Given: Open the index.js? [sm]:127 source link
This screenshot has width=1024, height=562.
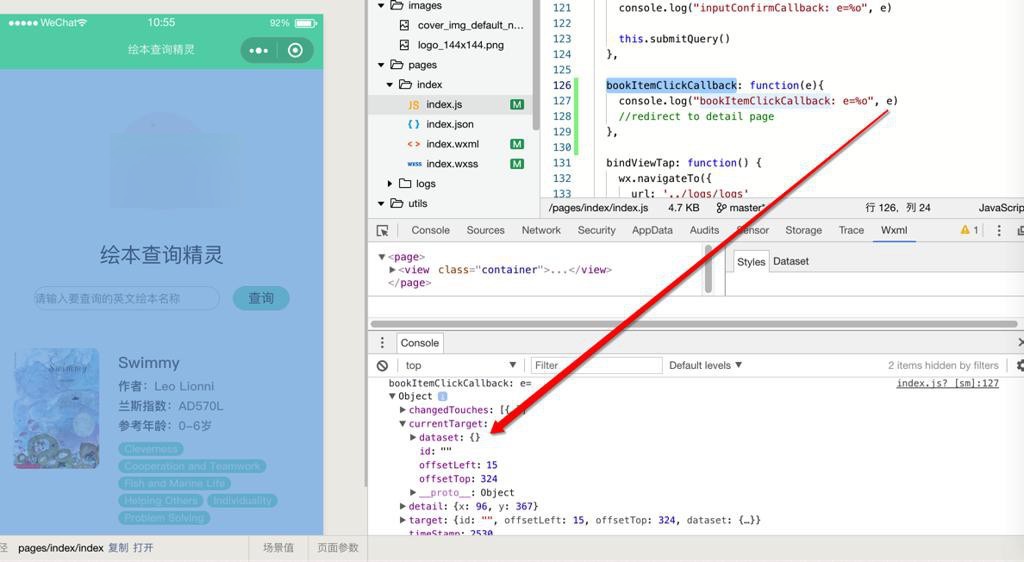Looking at the screenshot, I should tap(948, 383).
